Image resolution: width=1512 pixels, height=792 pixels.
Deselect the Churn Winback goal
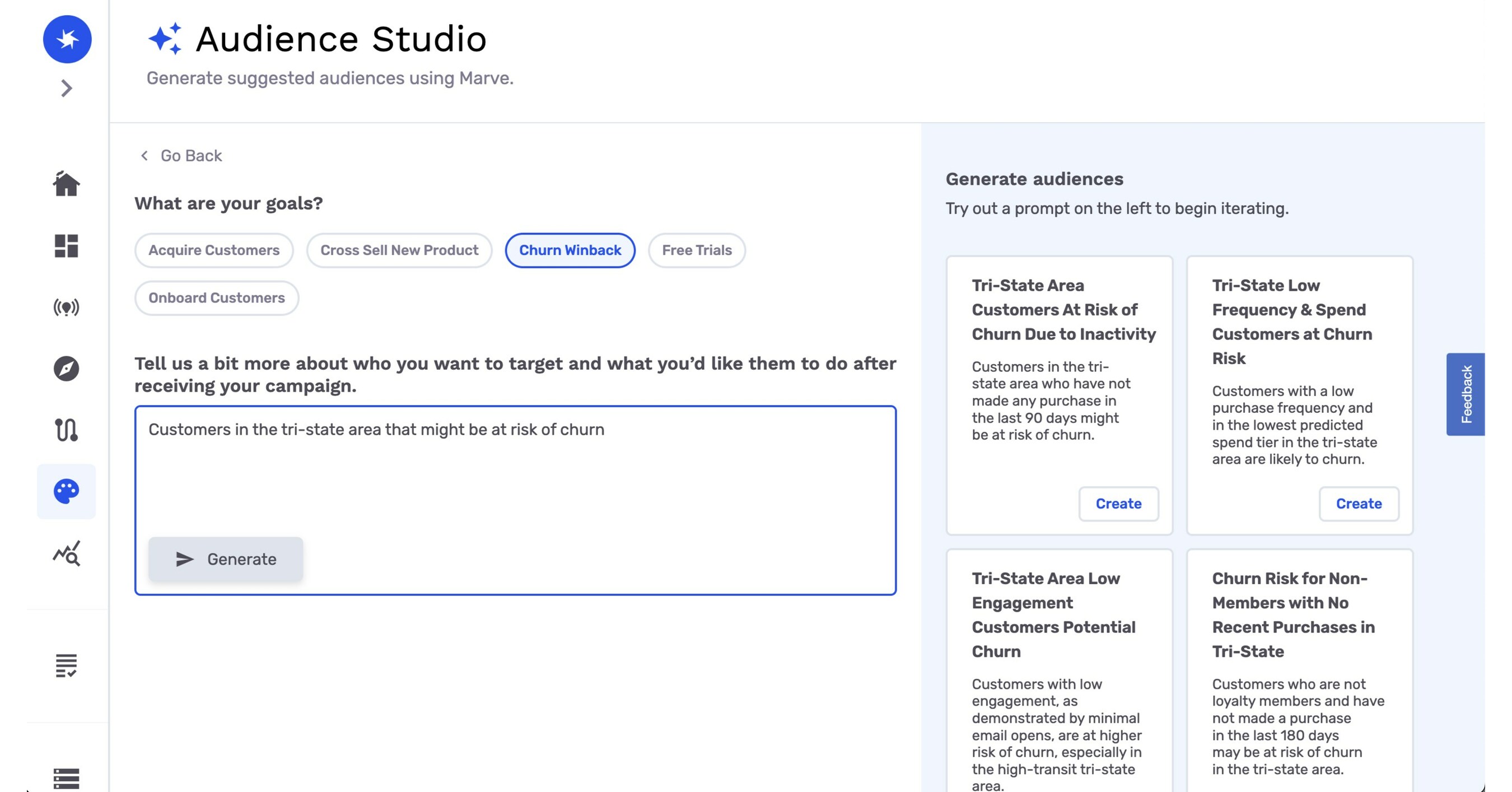570,250
